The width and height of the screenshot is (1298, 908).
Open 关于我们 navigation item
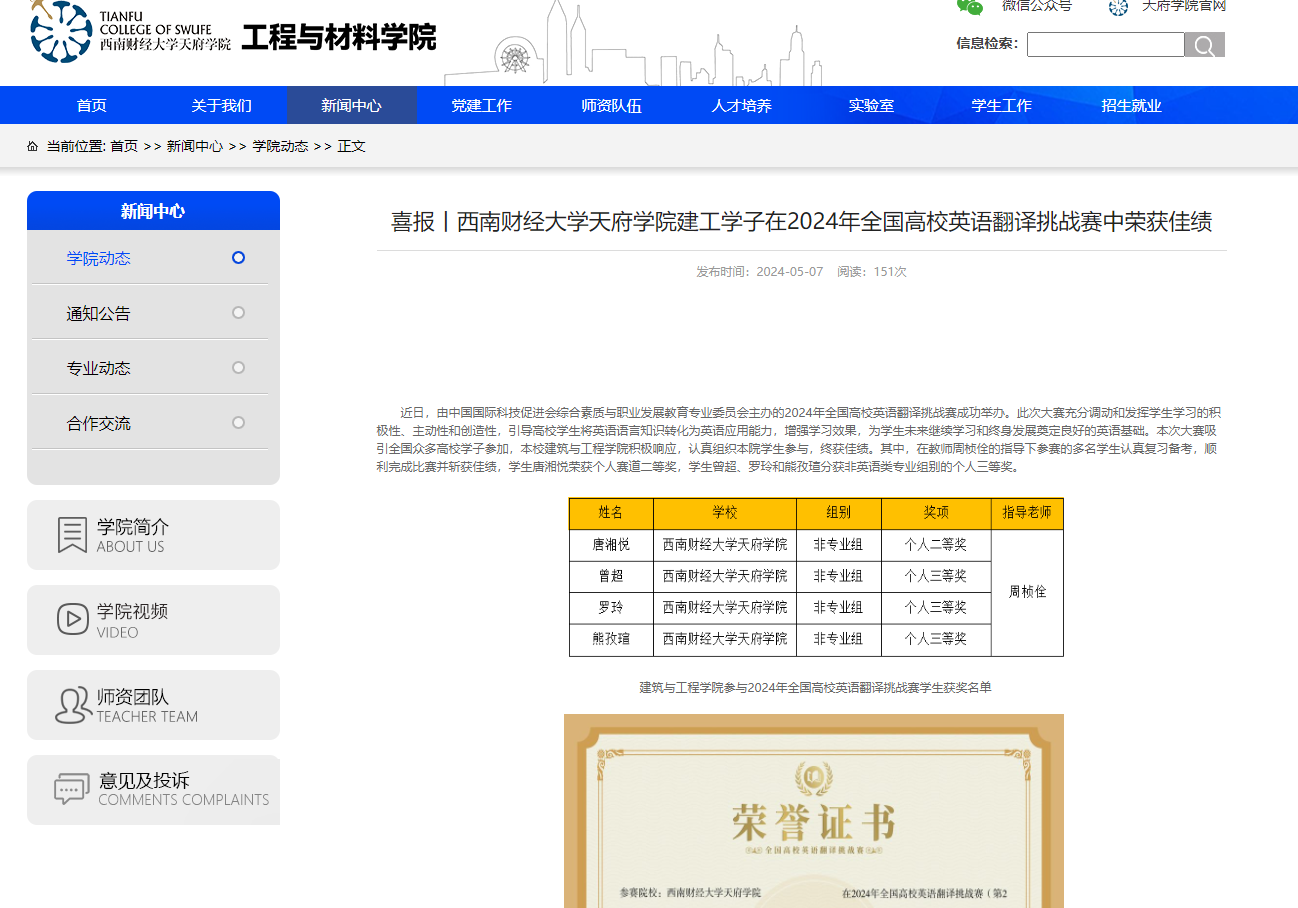click(222, 105)
